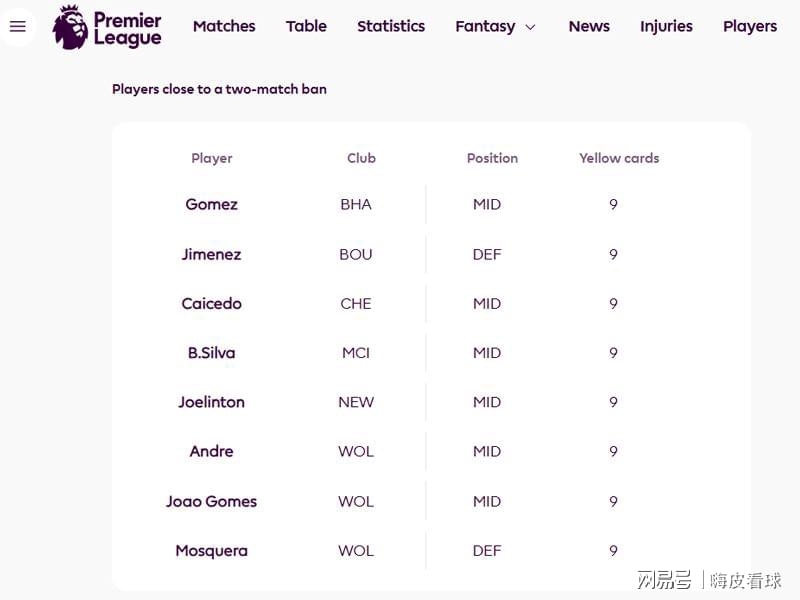Click Mosquera in the table
The height and width of the screenshot is (600, 800).
click(x=212, y=550)
